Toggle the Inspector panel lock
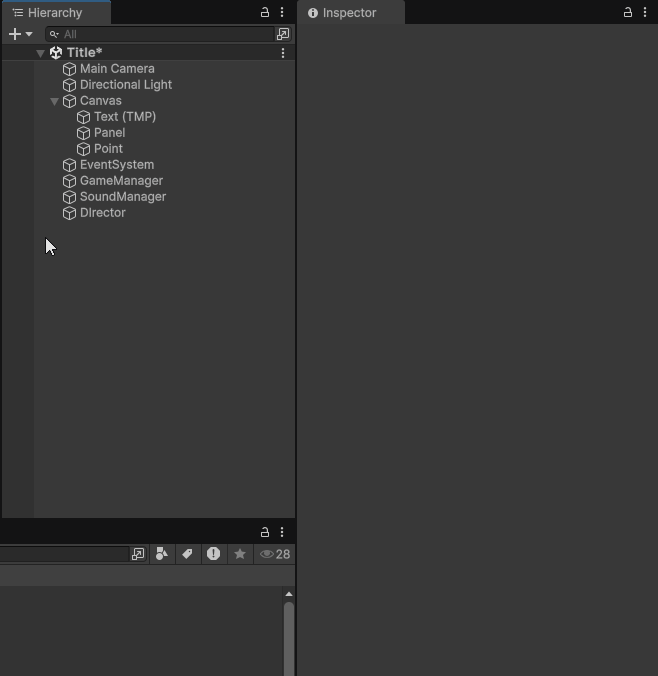This screenshot has width=658, height=676. click(x=628, y=13)
